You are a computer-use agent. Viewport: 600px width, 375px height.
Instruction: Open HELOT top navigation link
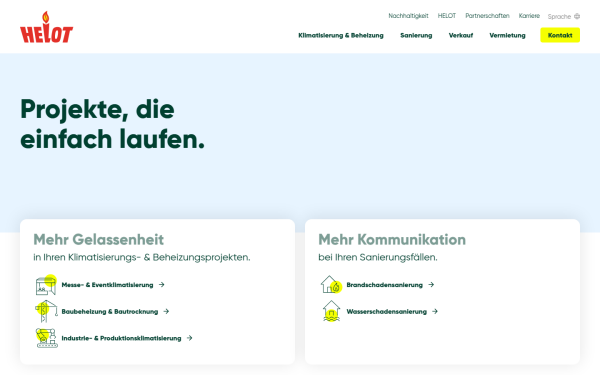pyautogui.click(x=447, y=16)
